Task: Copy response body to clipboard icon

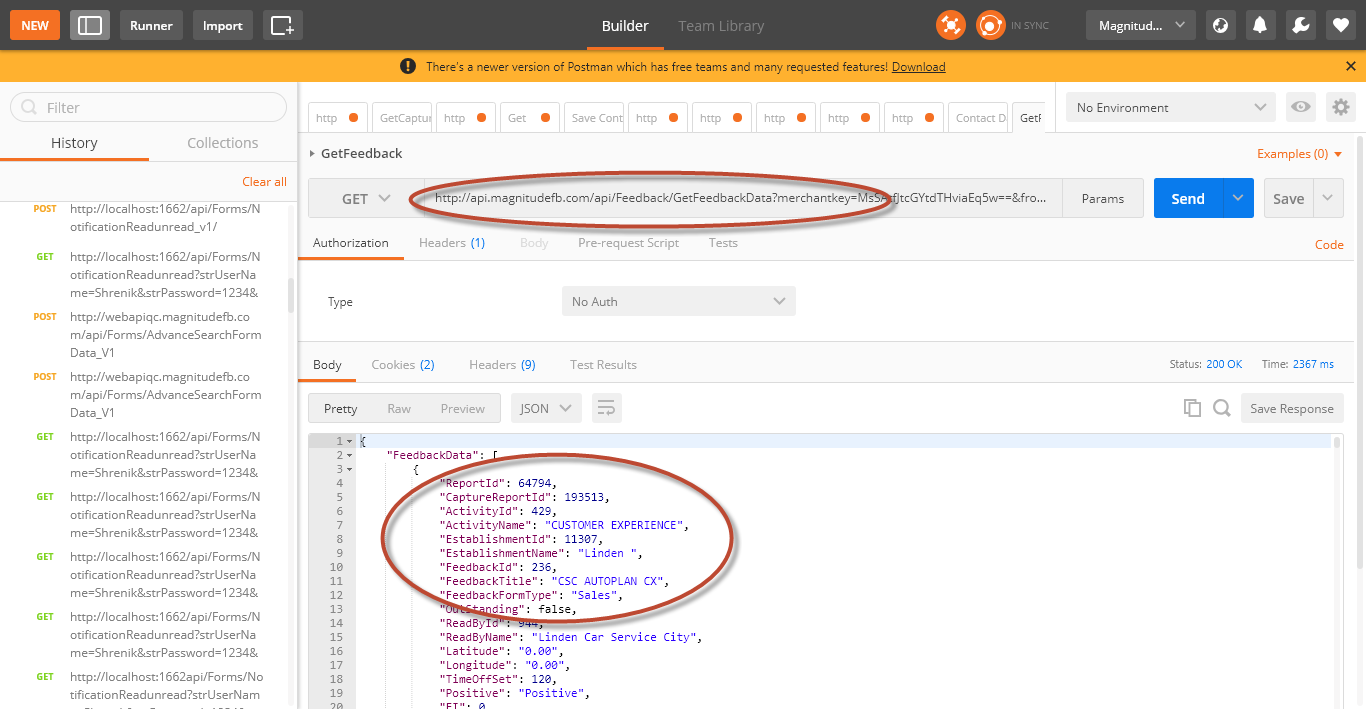Action: click(1192, 408)
